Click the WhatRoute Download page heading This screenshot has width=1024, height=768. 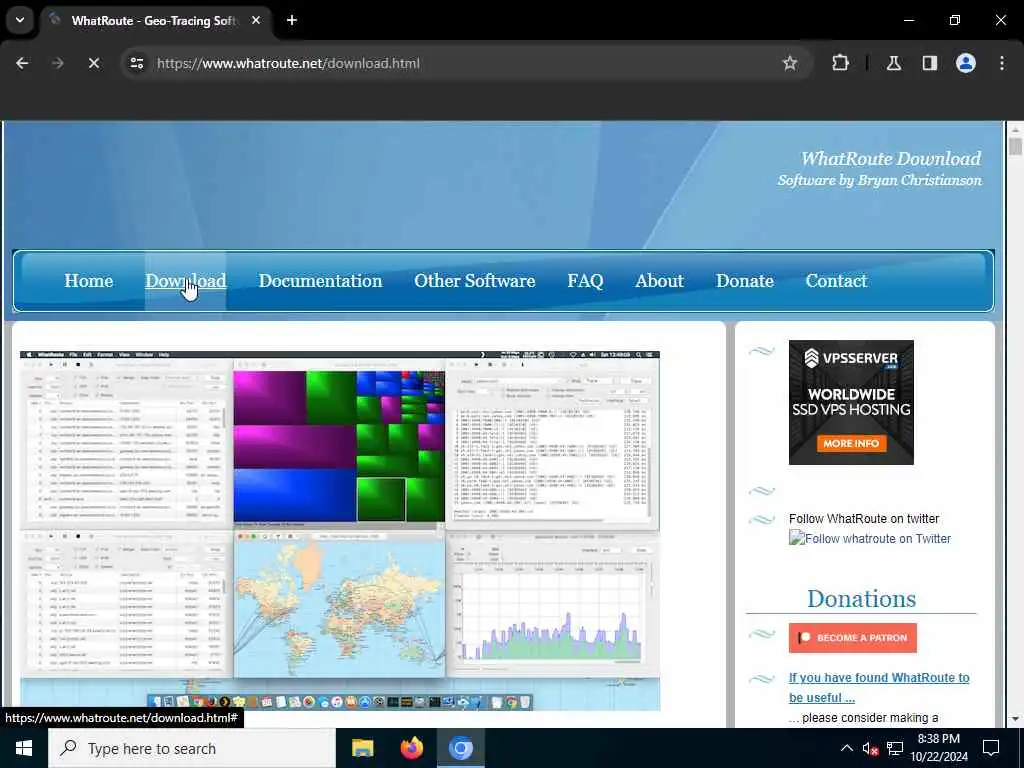891,159
